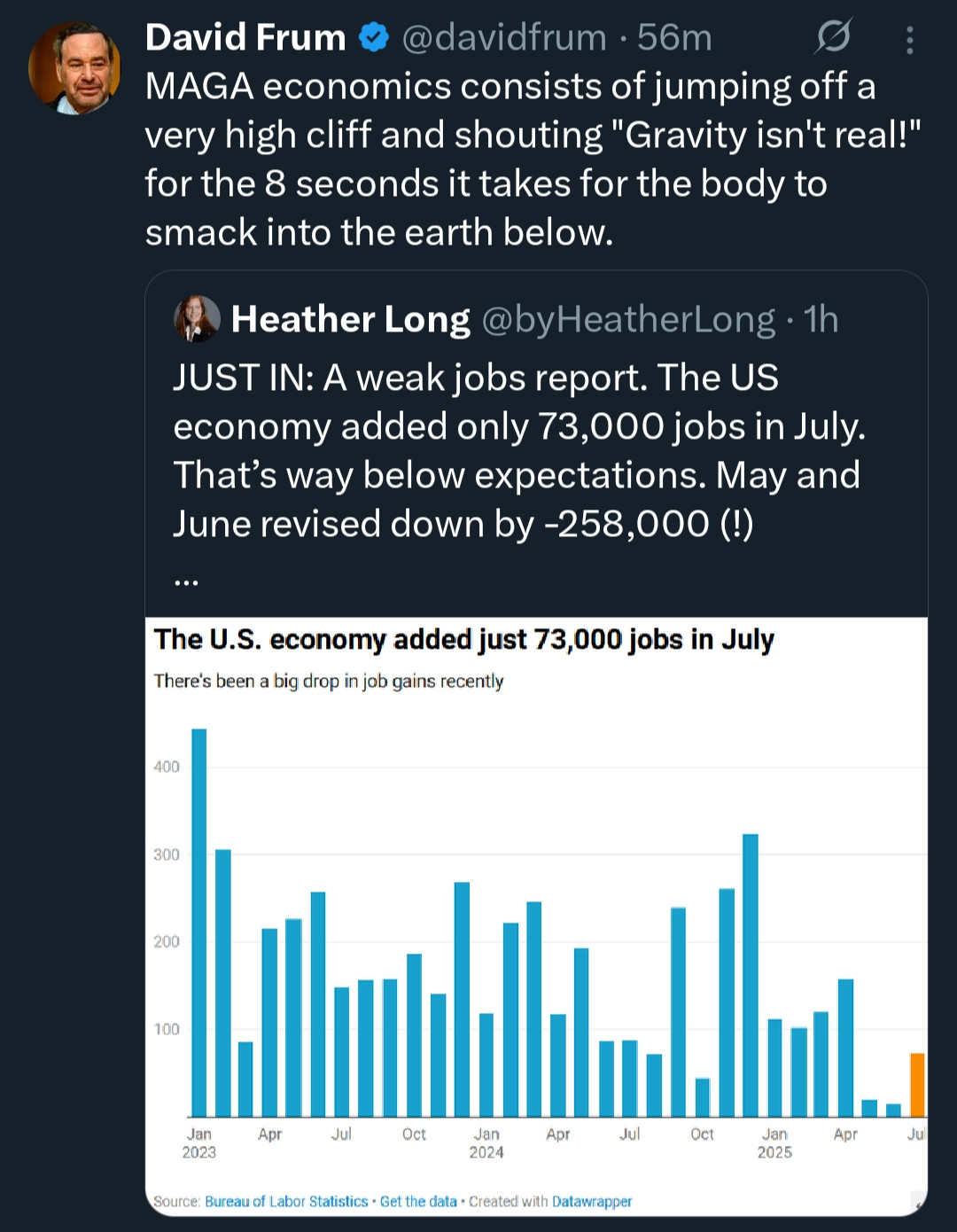Open David Frum's profile picture
Screen dimensions: 957x1232
point(74,67)
